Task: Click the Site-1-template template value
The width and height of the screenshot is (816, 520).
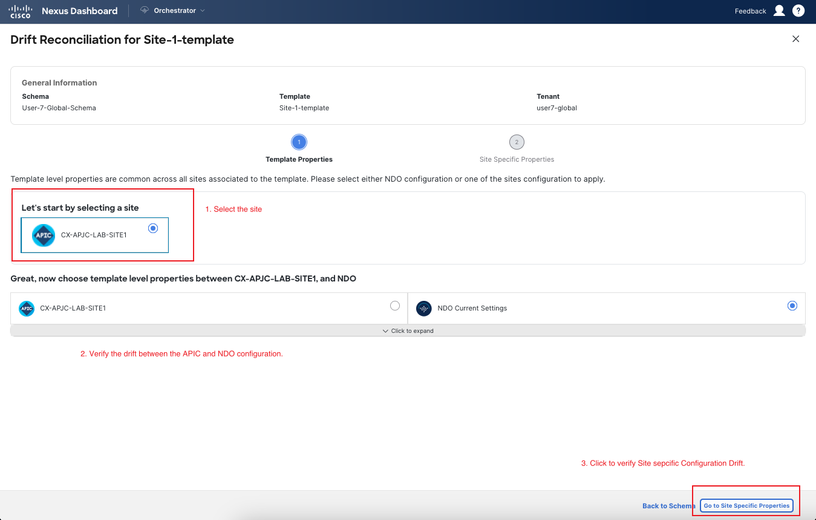Action: point(304,108)
